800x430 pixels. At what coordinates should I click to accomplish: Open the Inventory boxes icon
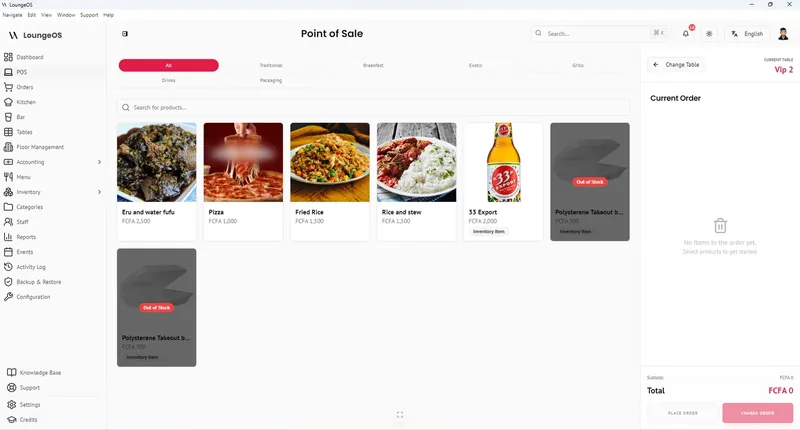[x=8, y=192]
